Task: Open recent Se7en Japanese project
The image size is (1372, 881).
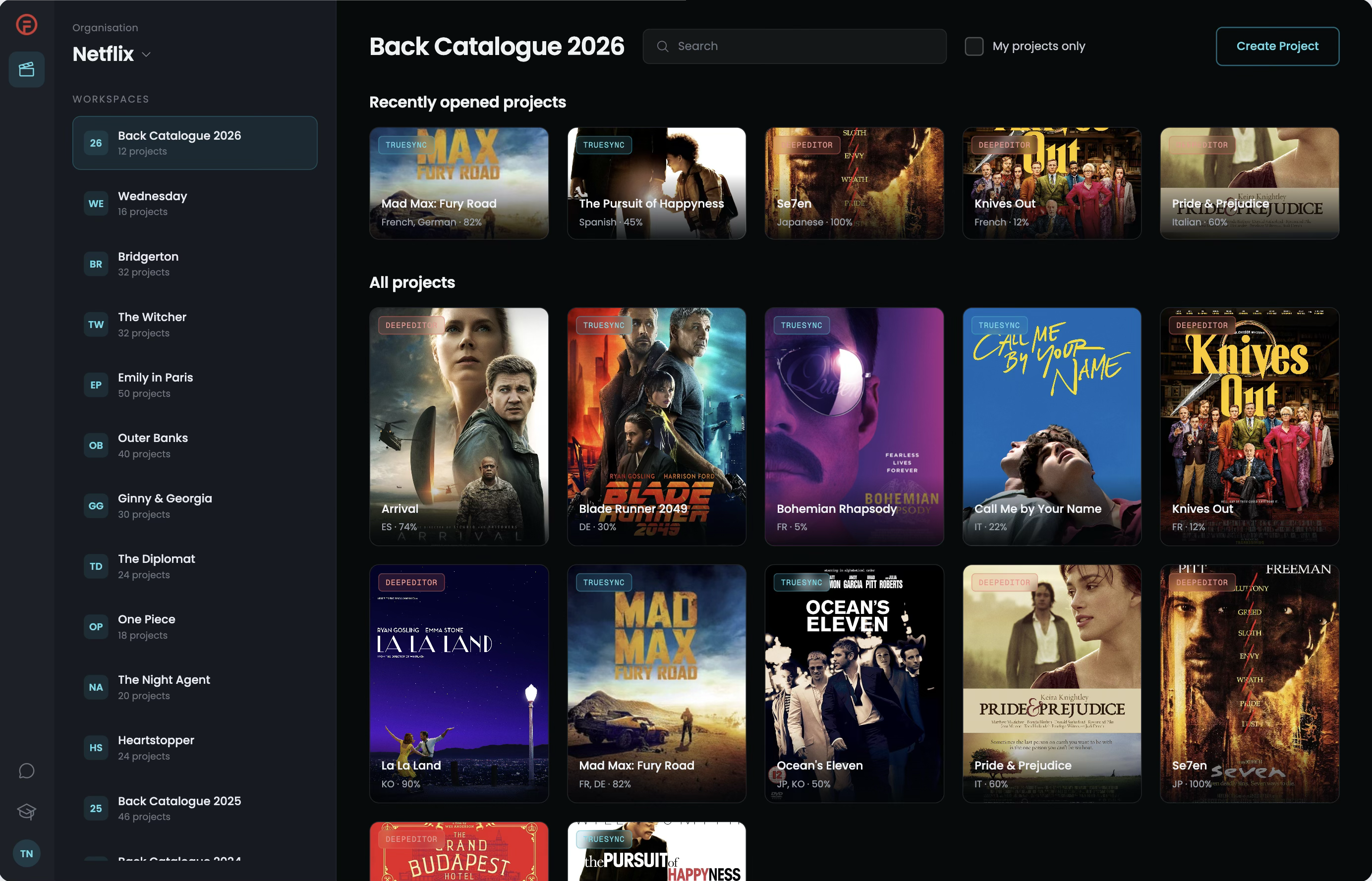Action: 854,183
